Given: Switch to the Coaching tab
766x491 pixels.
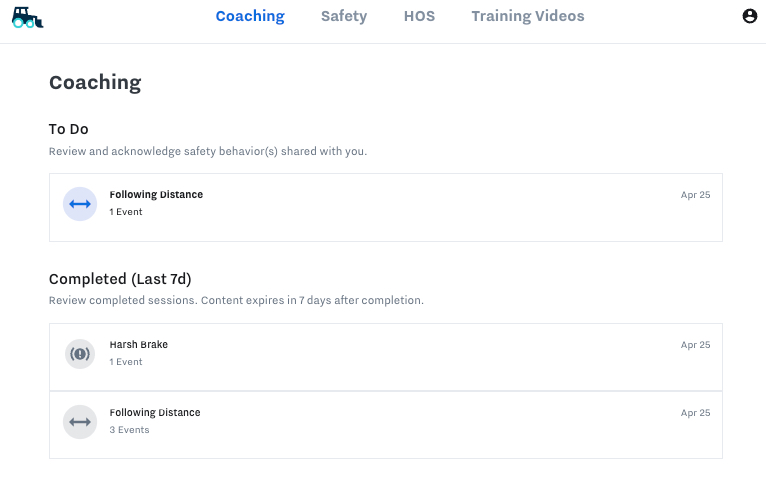Looking at the screenshot, I should (x=250, y=16).
